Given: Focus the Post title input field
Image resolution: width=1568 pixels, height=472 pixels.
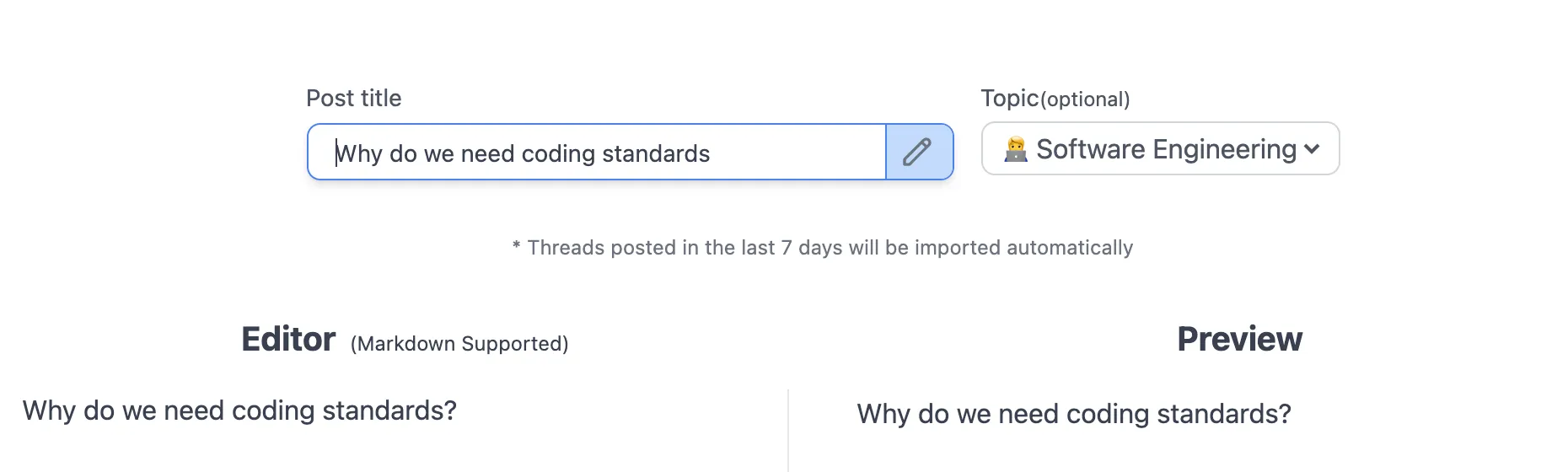Looking at the screenshot, I should point(597,152).
